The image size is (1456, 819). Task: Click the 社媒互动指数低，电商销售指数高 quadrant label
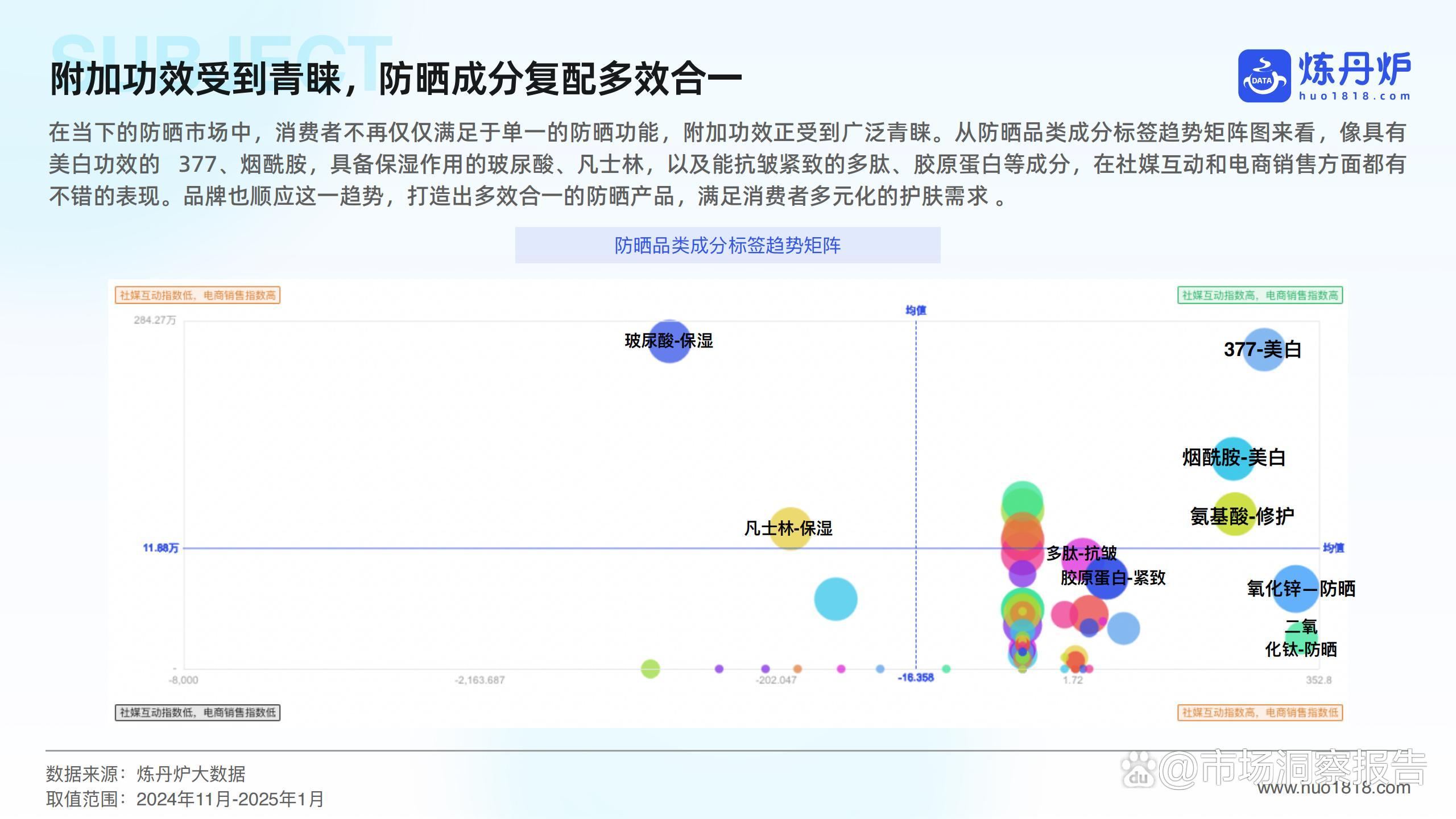pos(197,295)
